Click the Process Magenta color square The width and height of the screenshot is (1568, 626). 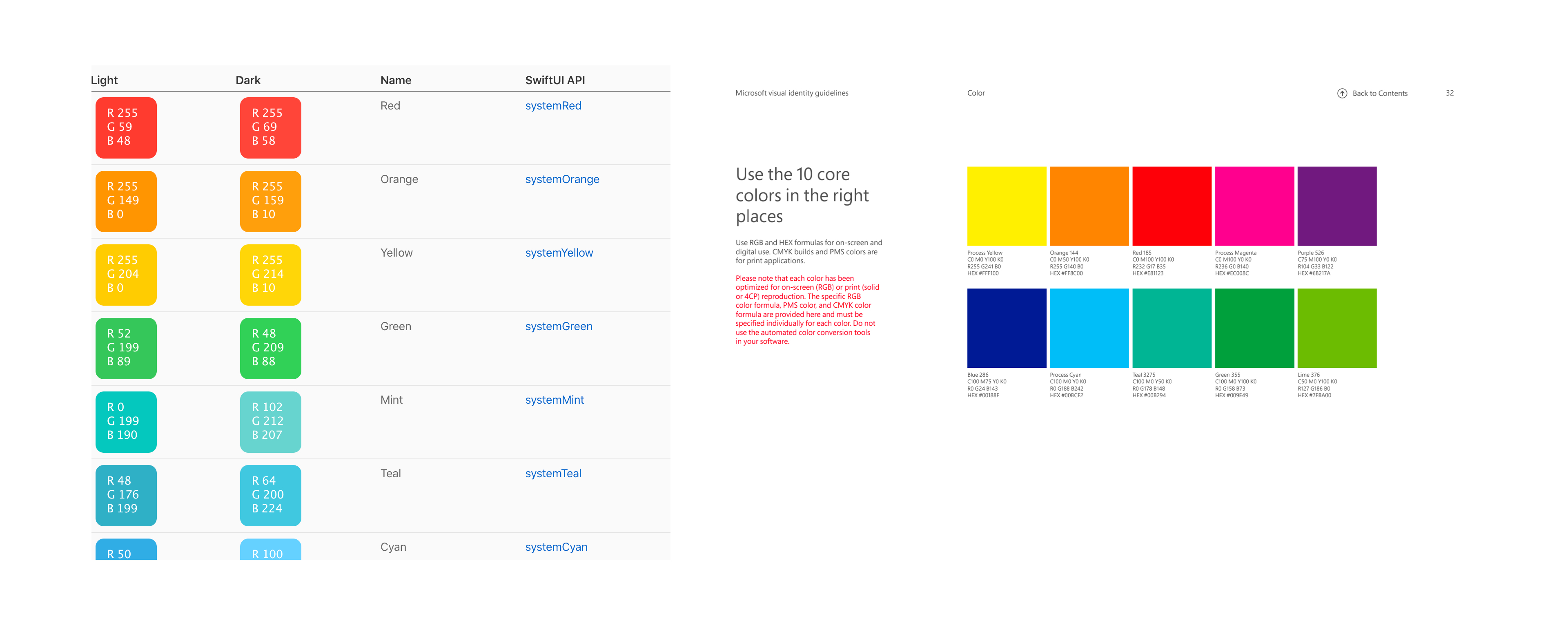[x=1254, y=206]
